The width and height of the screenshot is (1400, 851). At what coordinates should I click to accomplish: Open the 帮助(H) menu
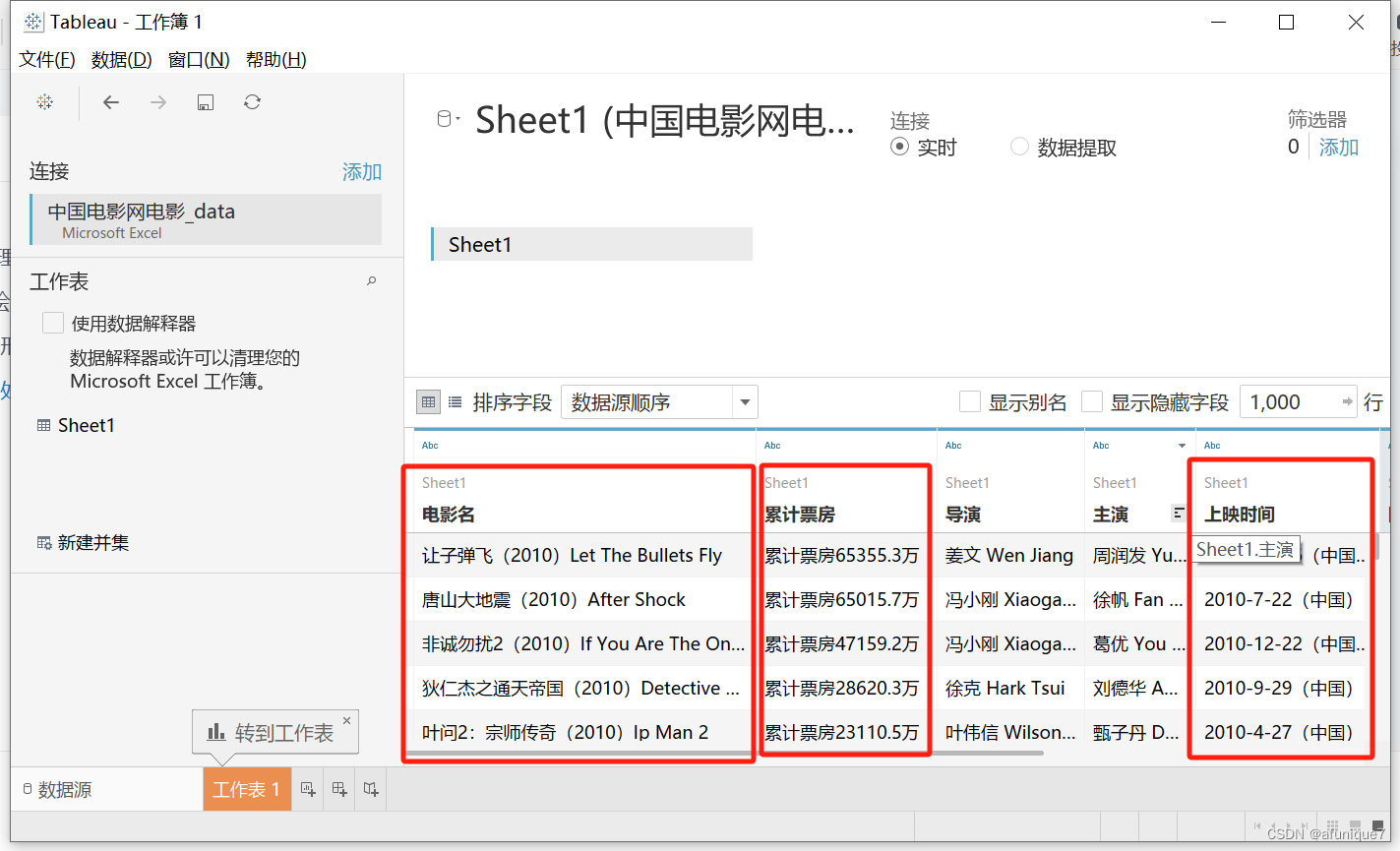point(276,60)
